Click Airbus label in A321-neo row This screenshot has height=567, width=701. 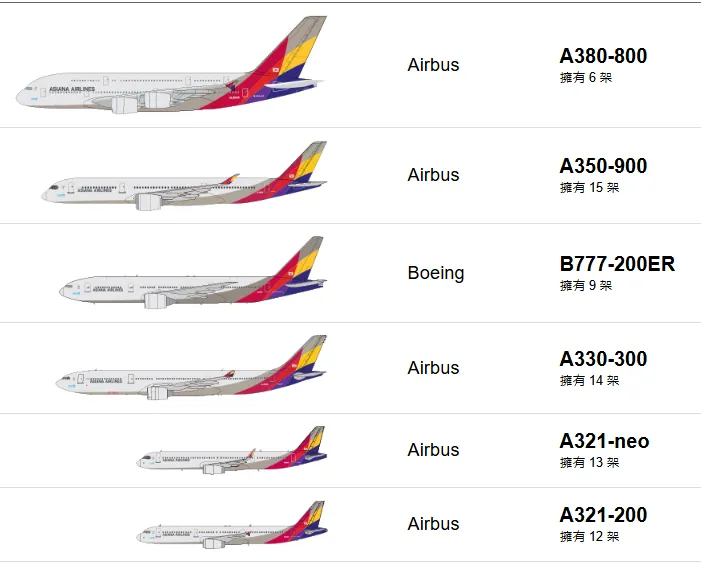433,450
